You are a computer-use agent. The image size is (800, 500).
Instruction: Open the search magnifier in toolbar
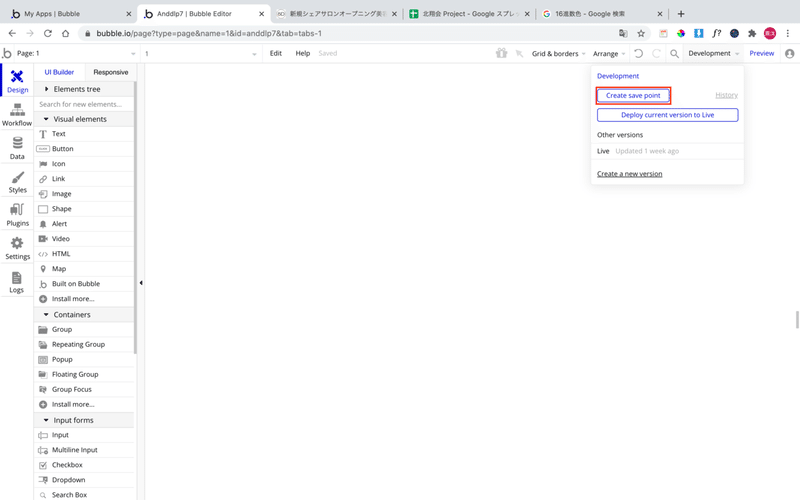tap(674, 54)
